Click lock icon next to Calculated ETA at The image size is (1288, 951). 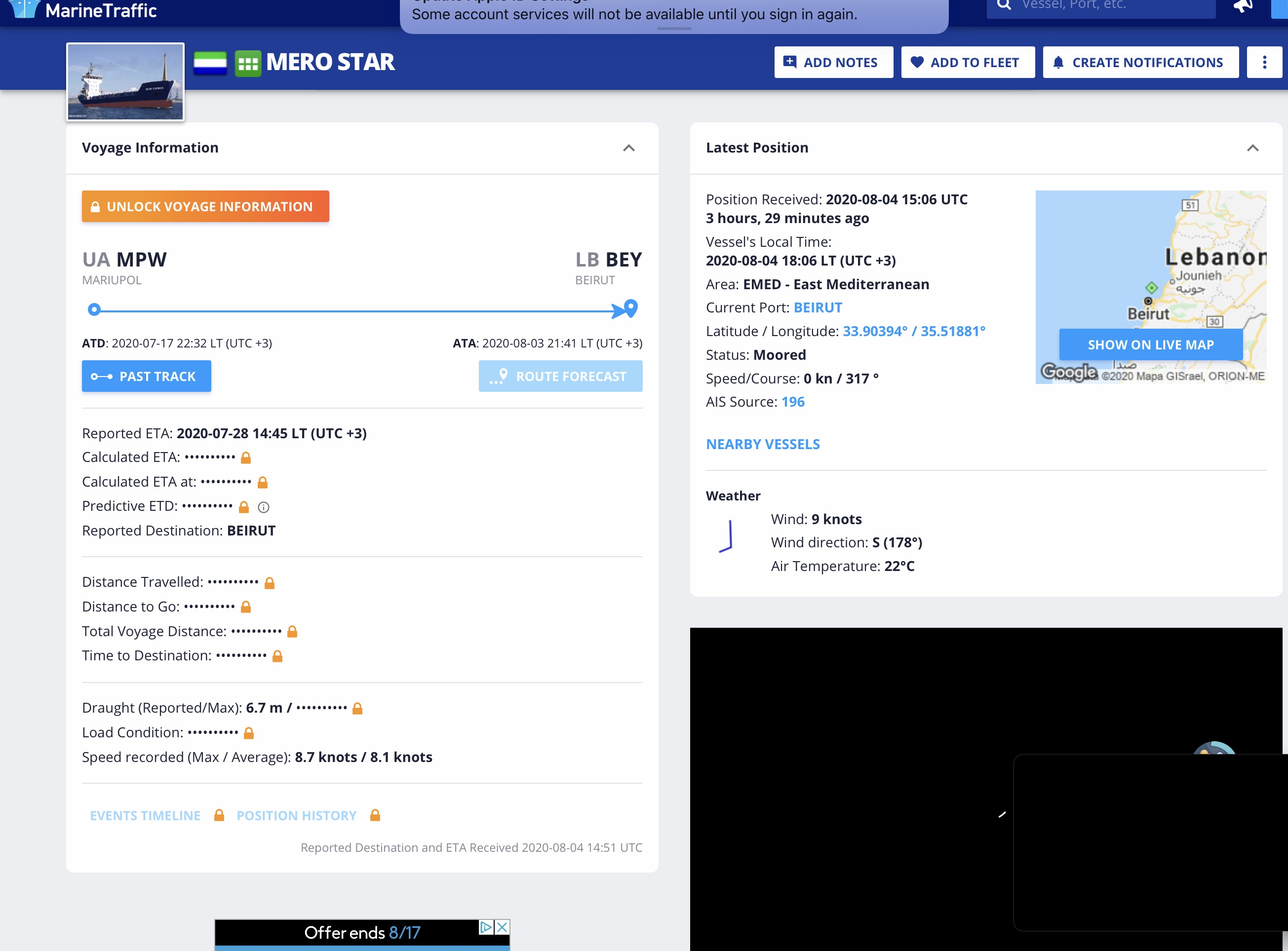click(263, 482)
